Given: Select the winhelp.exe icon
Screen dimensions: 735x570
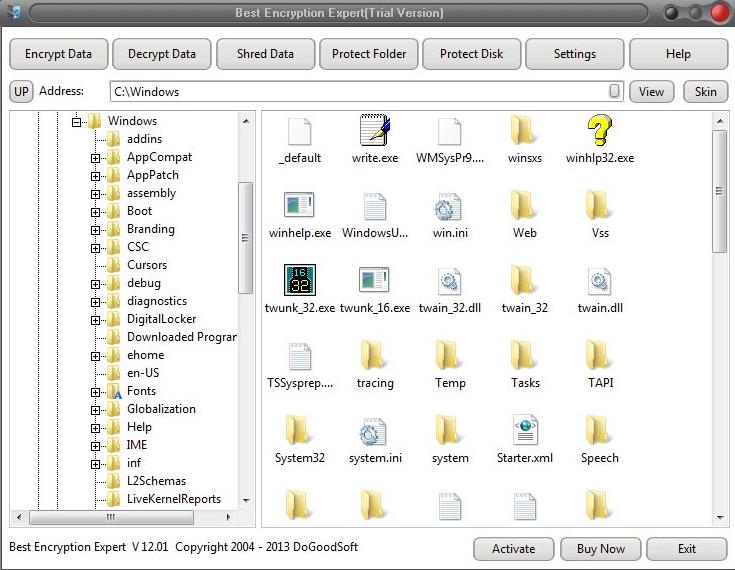Looking at the screenshot, I should coord(299,205).
